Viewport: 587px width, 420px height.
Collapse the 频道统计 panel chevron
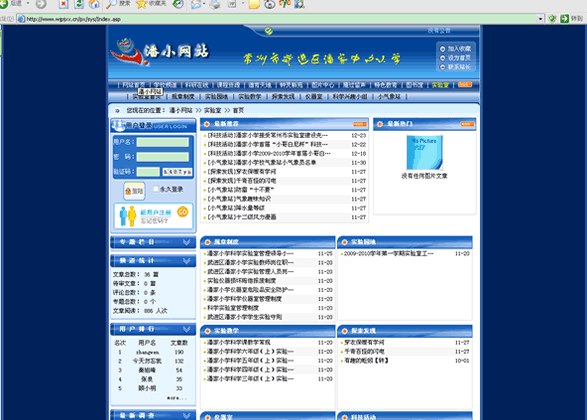[186, 261]
